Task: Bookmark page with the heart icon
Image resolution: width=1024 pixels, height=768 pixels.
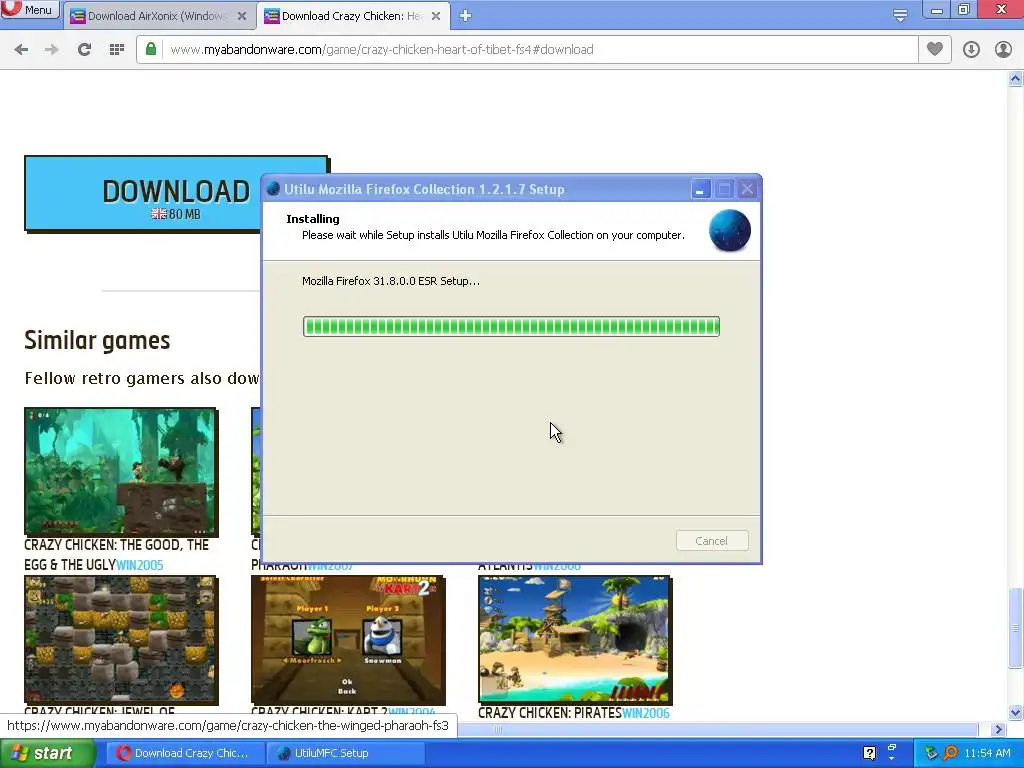Action: 935,49
